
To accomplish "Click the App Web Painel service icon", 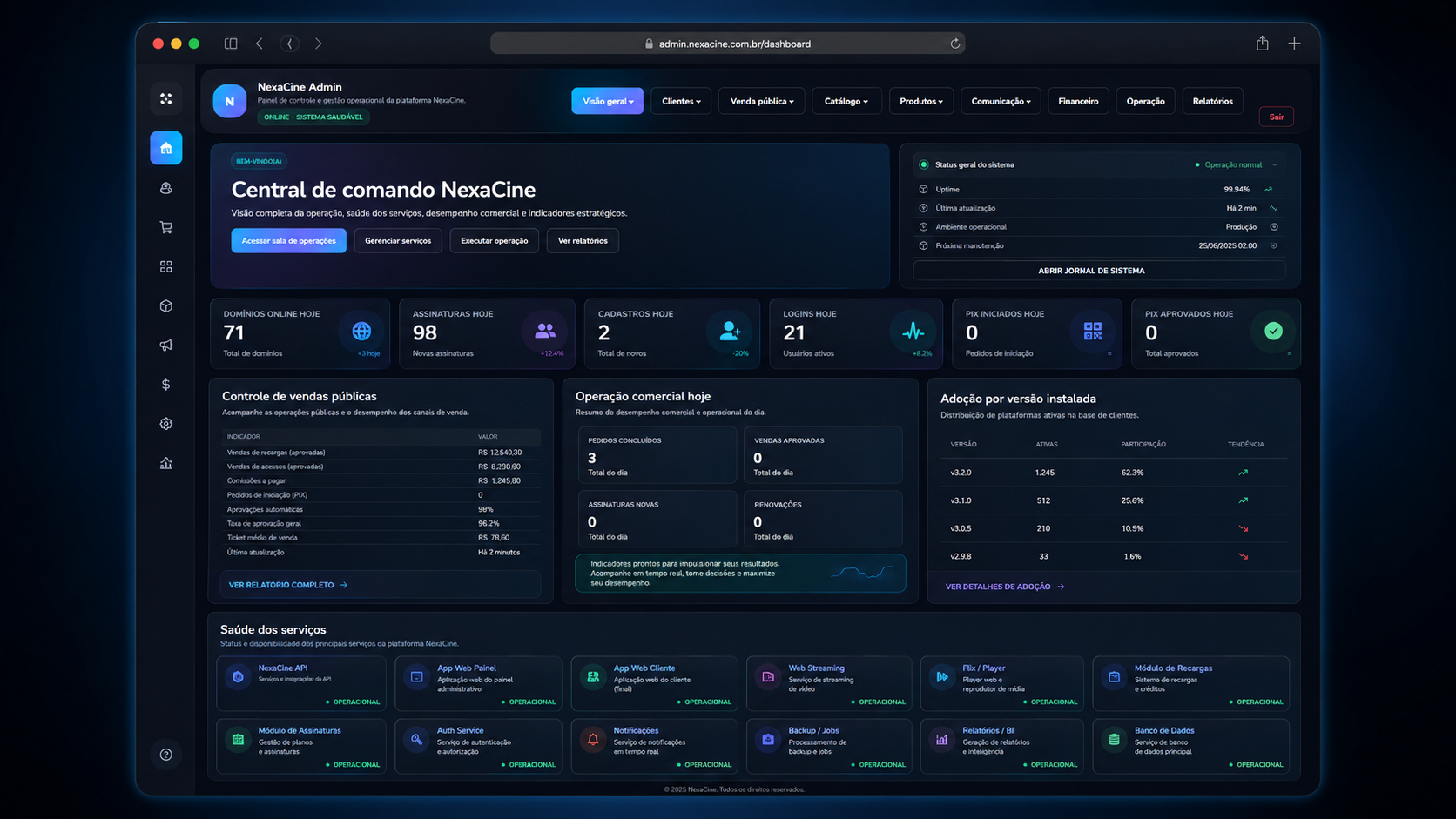I will pyautogui.click(x=416, y=676).
